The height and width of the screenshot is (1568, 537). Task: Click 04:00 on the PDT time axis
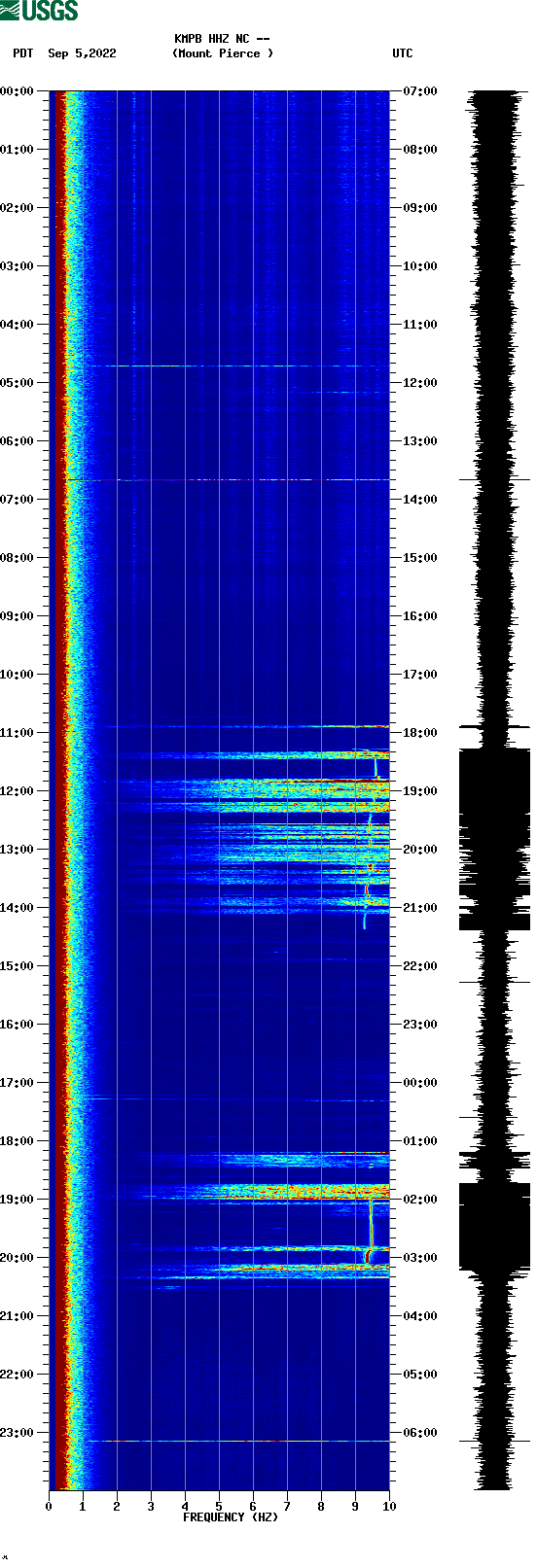18,325
